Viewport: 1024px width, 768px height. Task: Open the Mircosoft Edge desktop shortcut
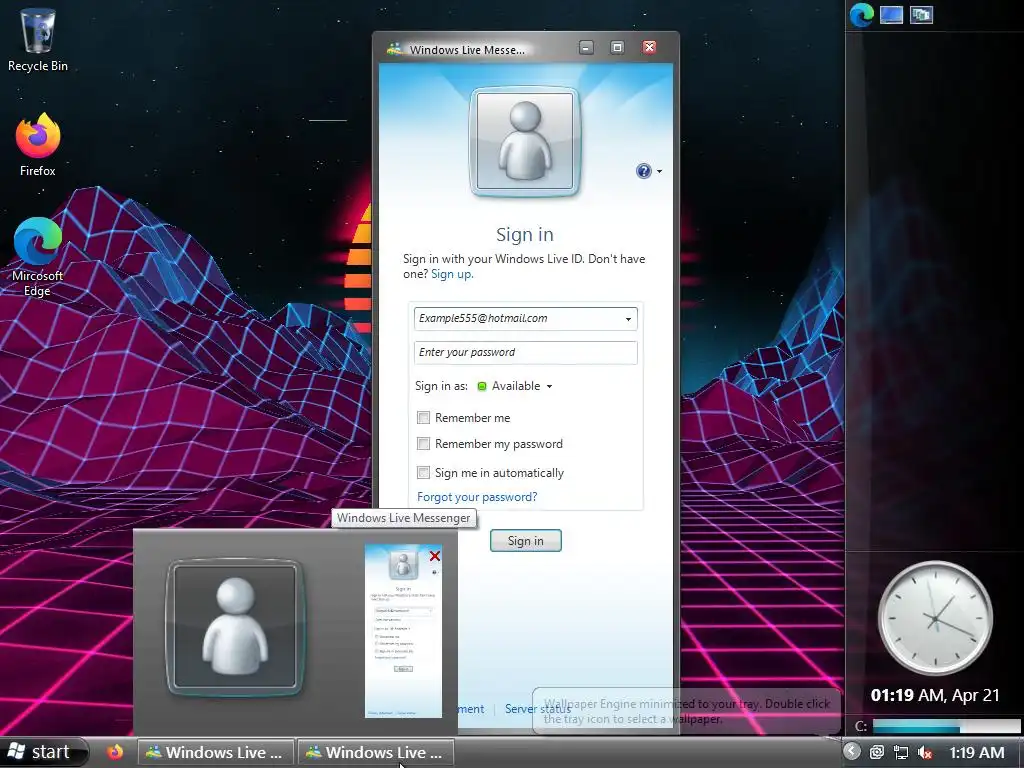pyautogui.click(x=38, y=257)
